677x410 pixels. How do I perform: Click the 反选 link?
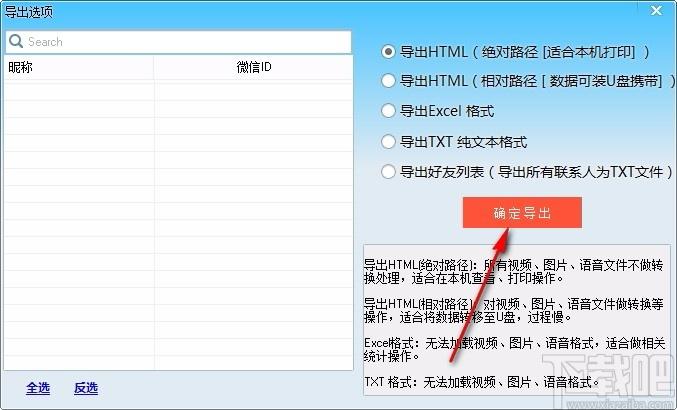click(x=86, y=388)
